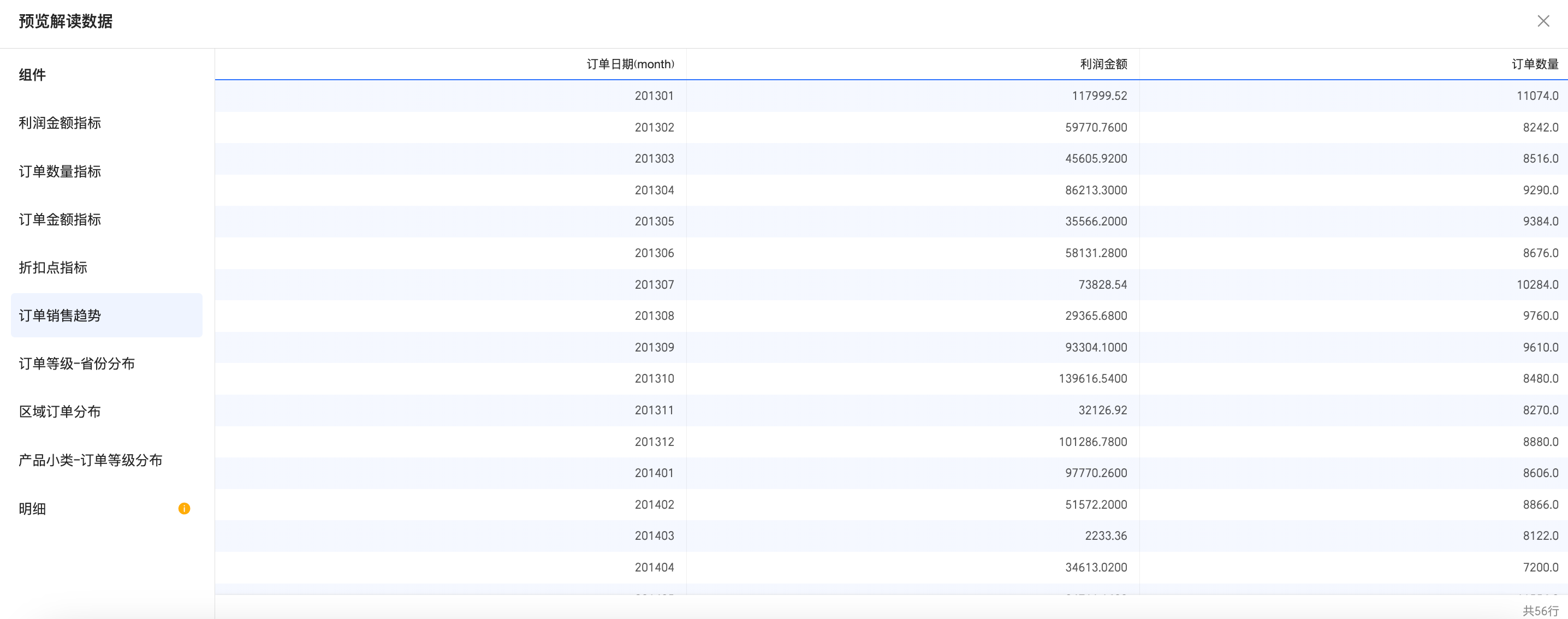Screen dimensions: 1568x619
Task: Click order count cell 11074.0
Action: click(x=1537, y=96)
